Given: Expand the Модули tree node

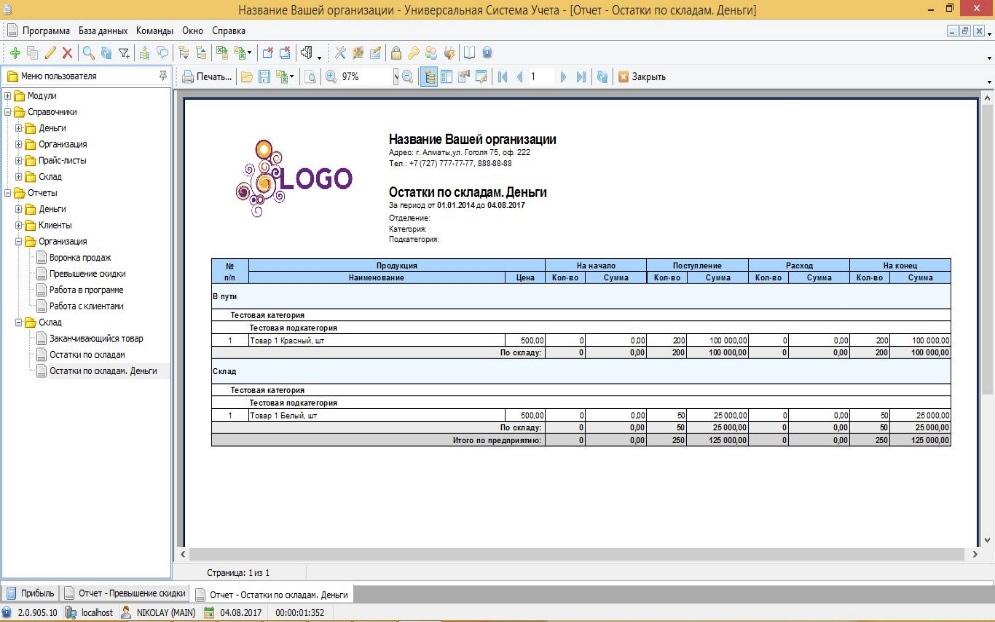Looking at the screenshot, I should click(x=8, y=96).
